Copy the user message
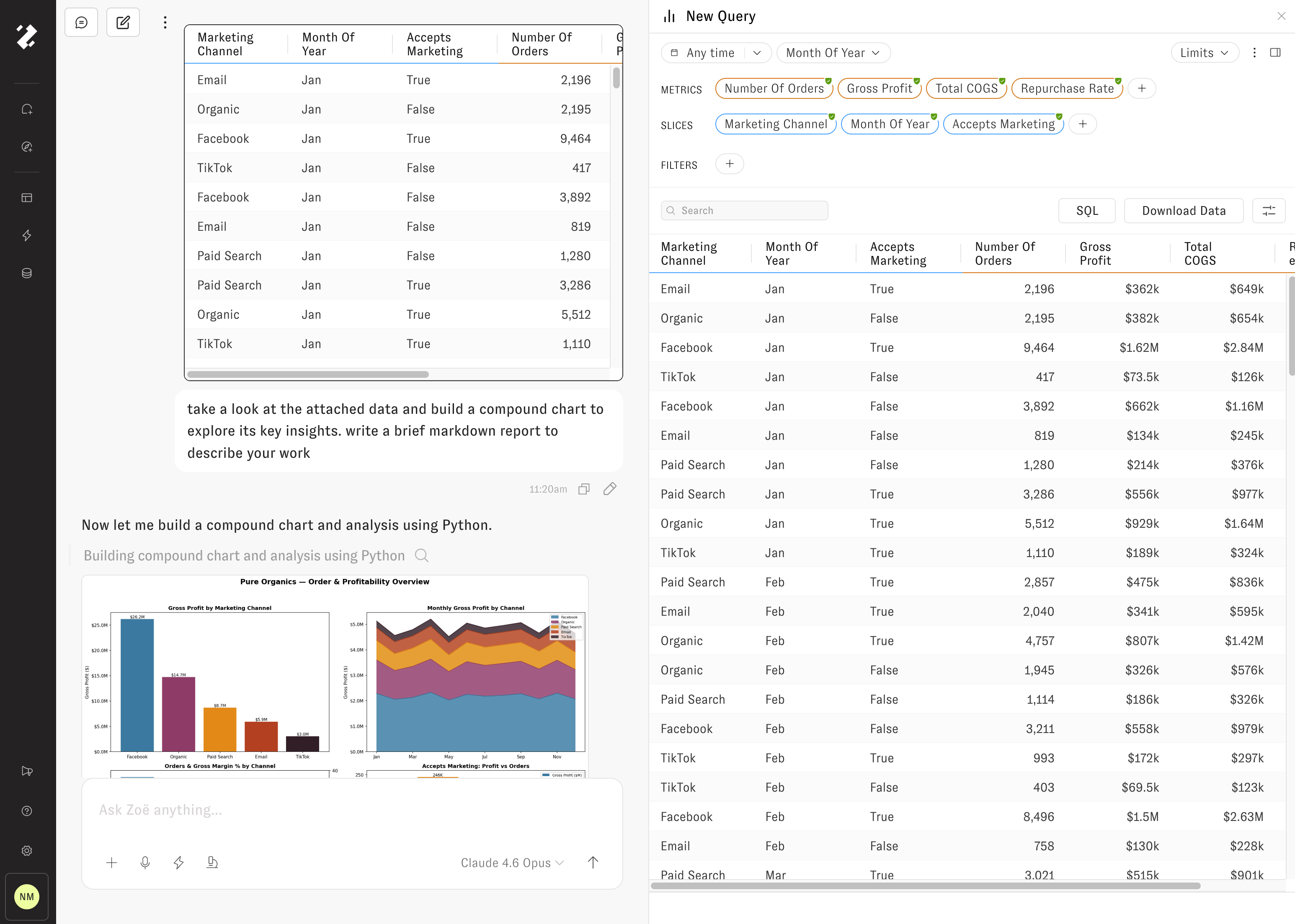1295x924 pixels. [x=584, y=489]
